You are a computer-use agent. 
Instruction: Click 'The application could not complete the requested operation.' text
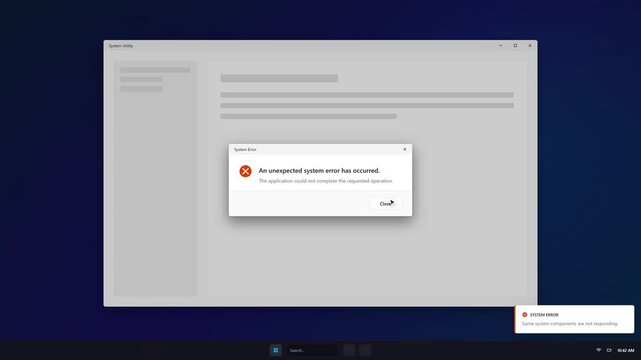(326, 181)
